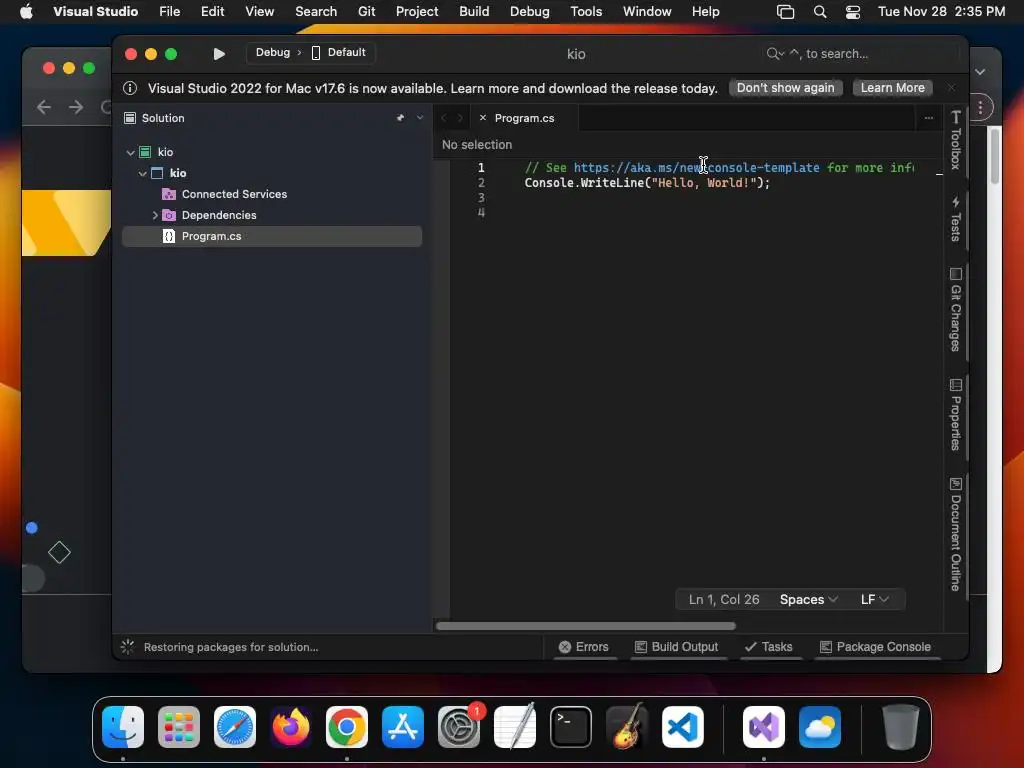Open the Errors pad

click(584, 647)
